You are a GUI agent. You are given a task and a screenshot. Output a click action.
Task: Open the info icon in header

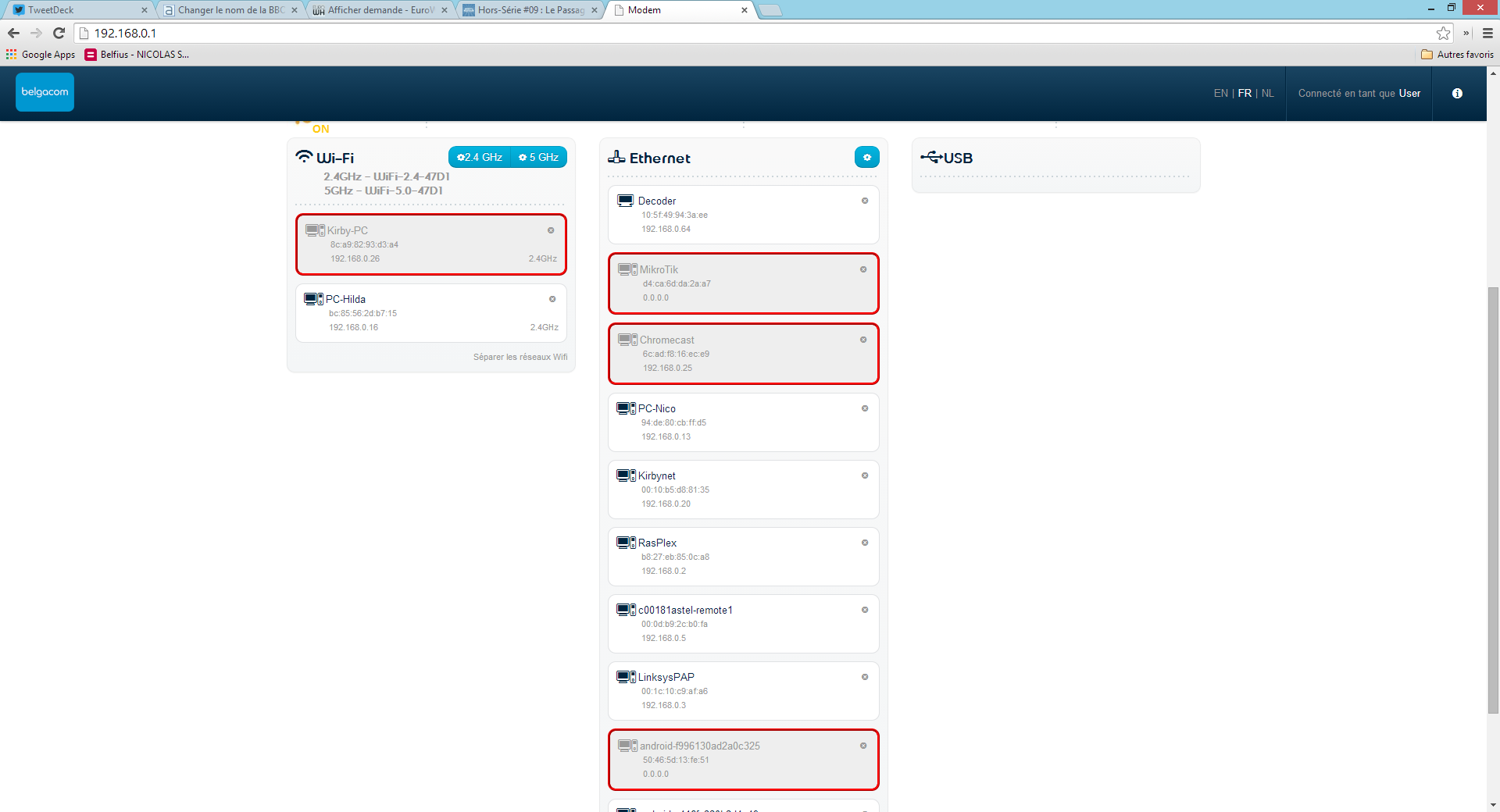pos(1457,94)
